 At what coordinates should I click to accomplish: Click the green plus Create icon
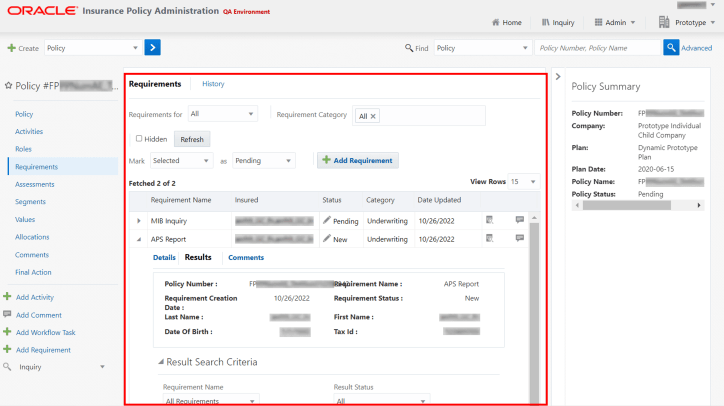point(12,48)
